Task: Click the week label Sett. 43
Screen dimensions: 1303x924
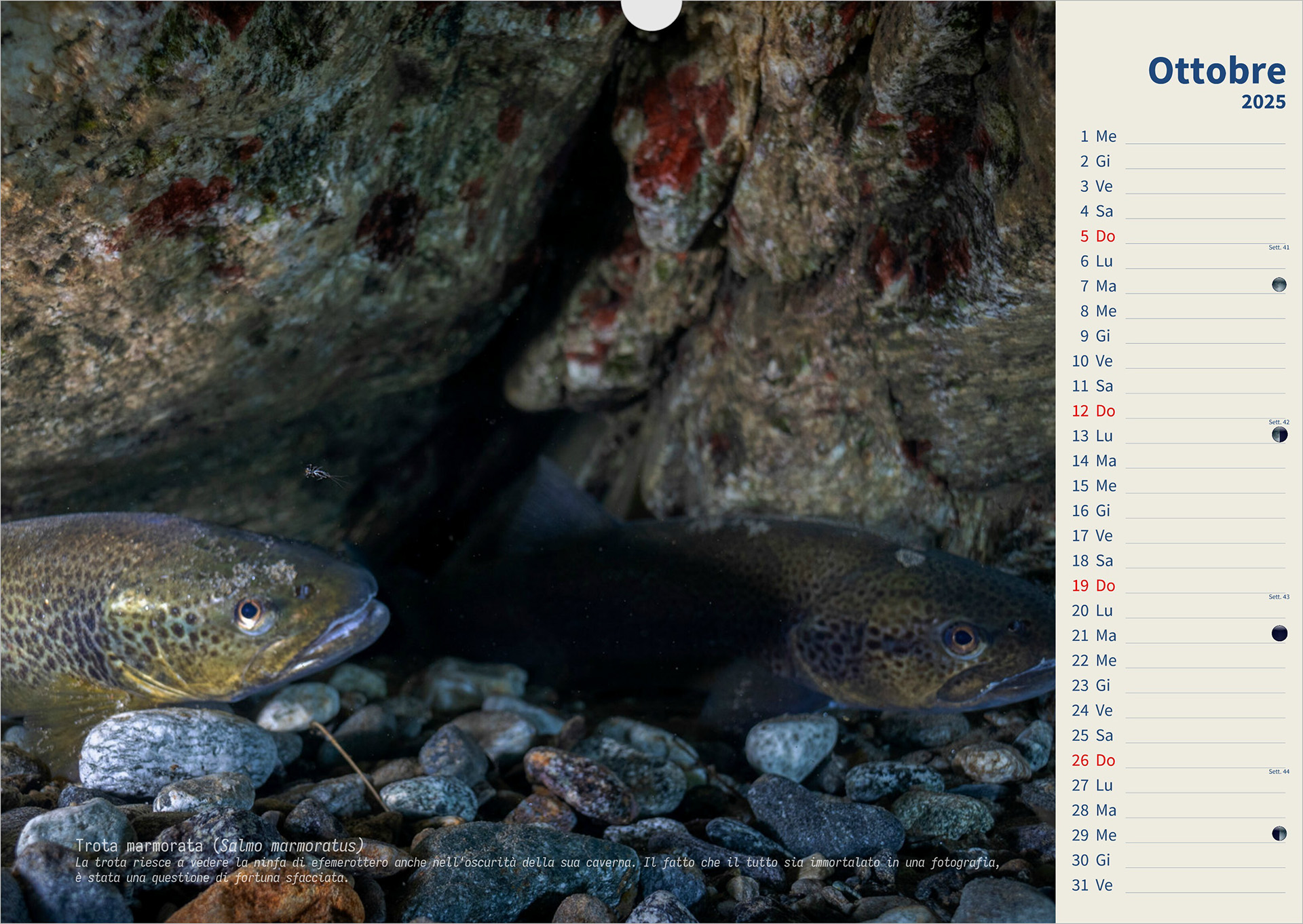Action: click(1279, 597)
